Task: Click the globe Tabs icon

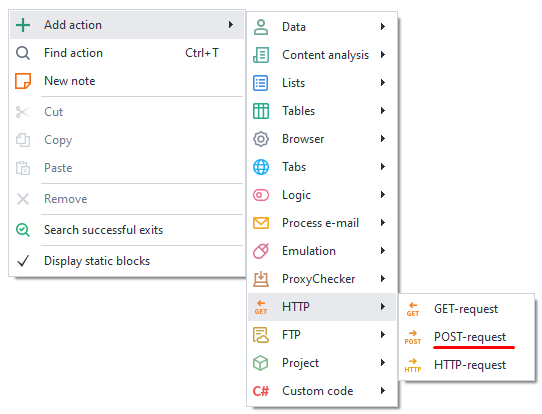Action: click(x=261, y=167)
